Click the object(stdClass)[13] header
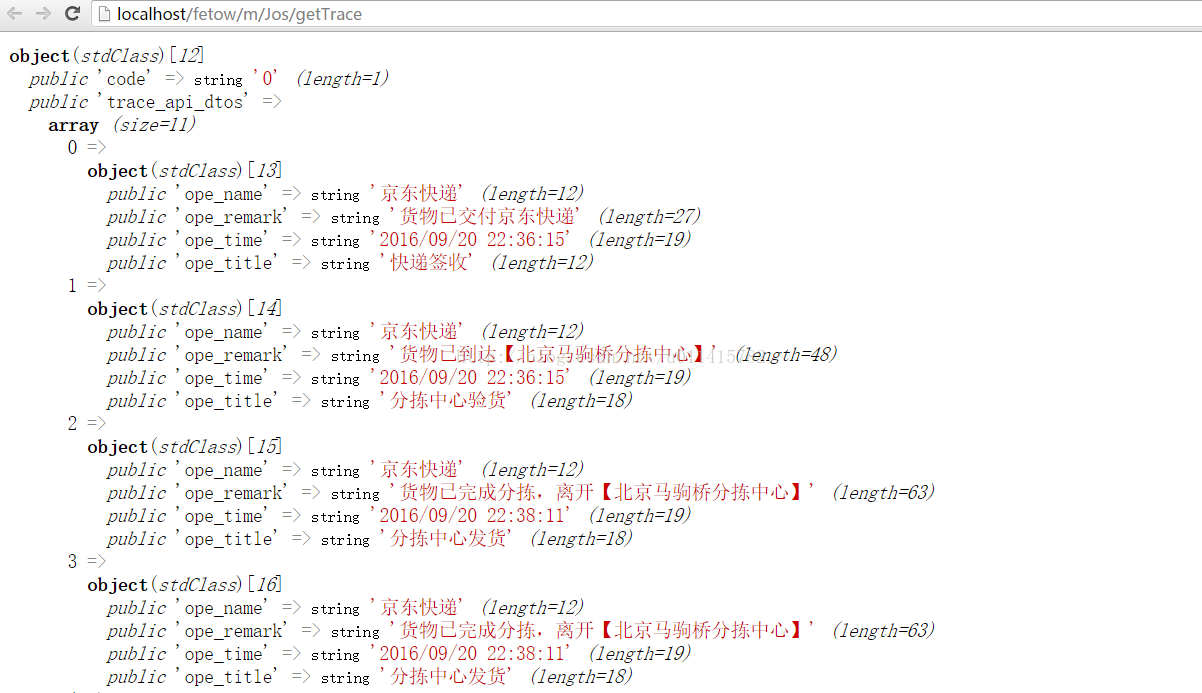The width and height of the screenshot is (1202, 693). pyautogui.click(x=185, y=171)
